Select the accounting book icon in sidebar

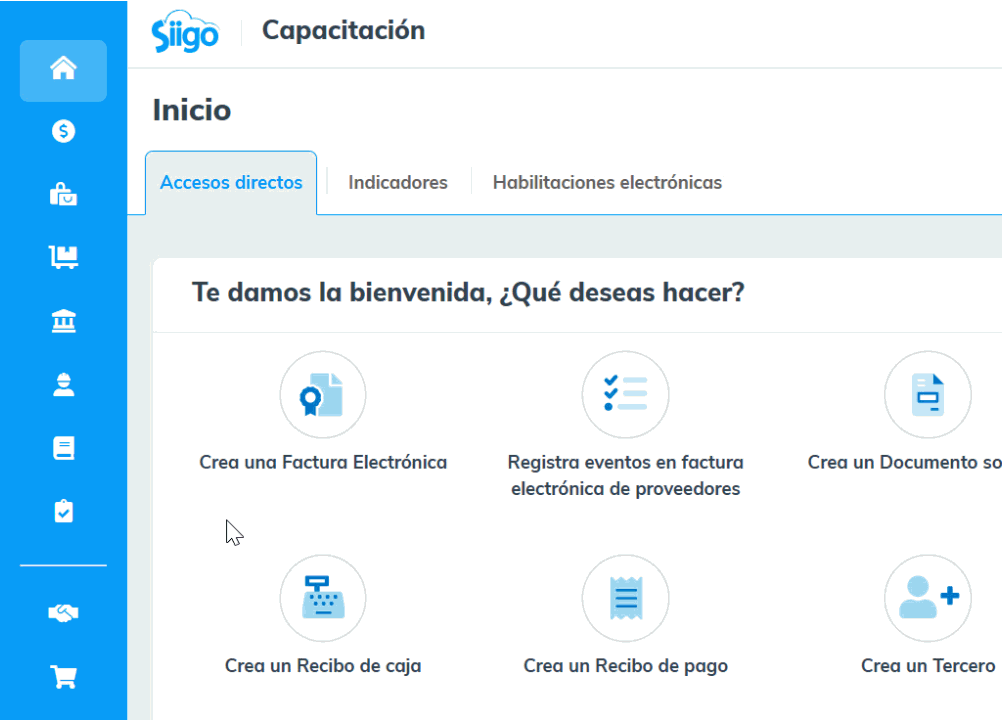[x=63, y=448]
